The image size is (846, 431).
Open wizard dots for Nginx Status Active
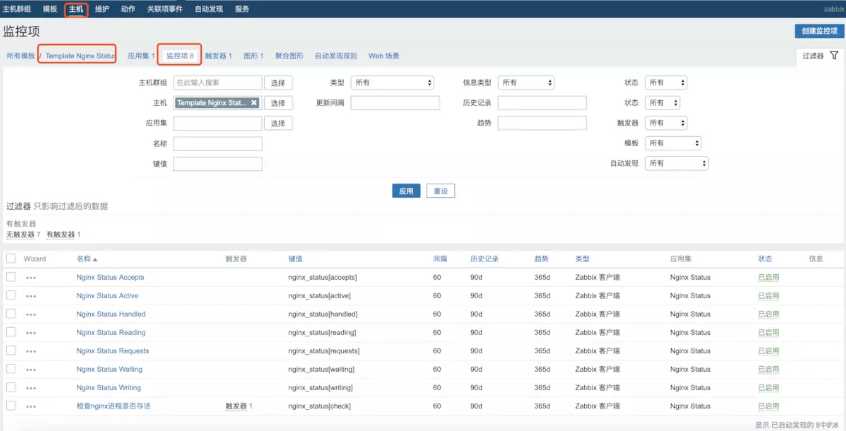coord(31,296)
